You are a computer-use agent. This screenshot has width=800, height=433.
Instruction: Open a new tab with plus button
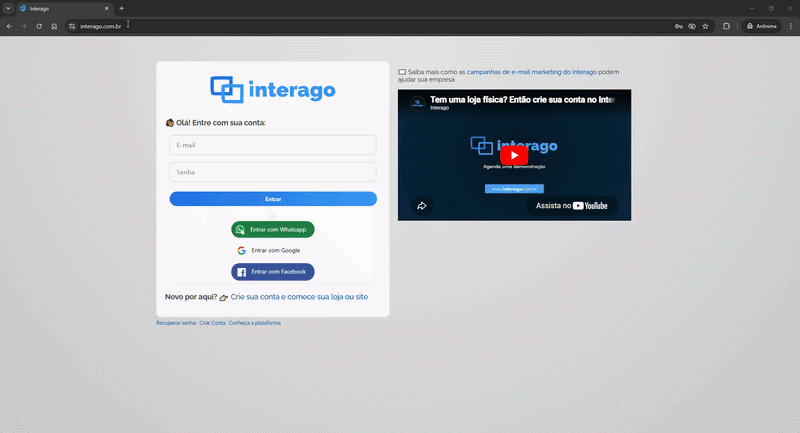[121, 8]
